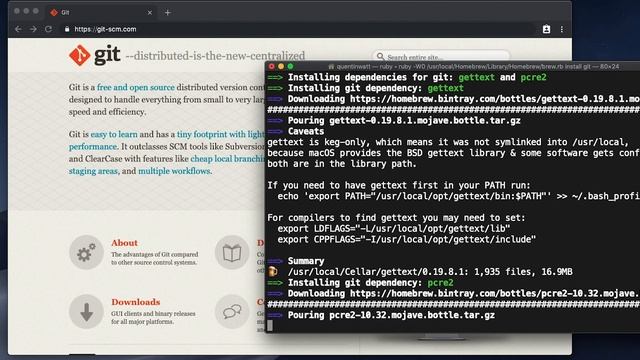Follow the performance link

[x=93, y=147]
